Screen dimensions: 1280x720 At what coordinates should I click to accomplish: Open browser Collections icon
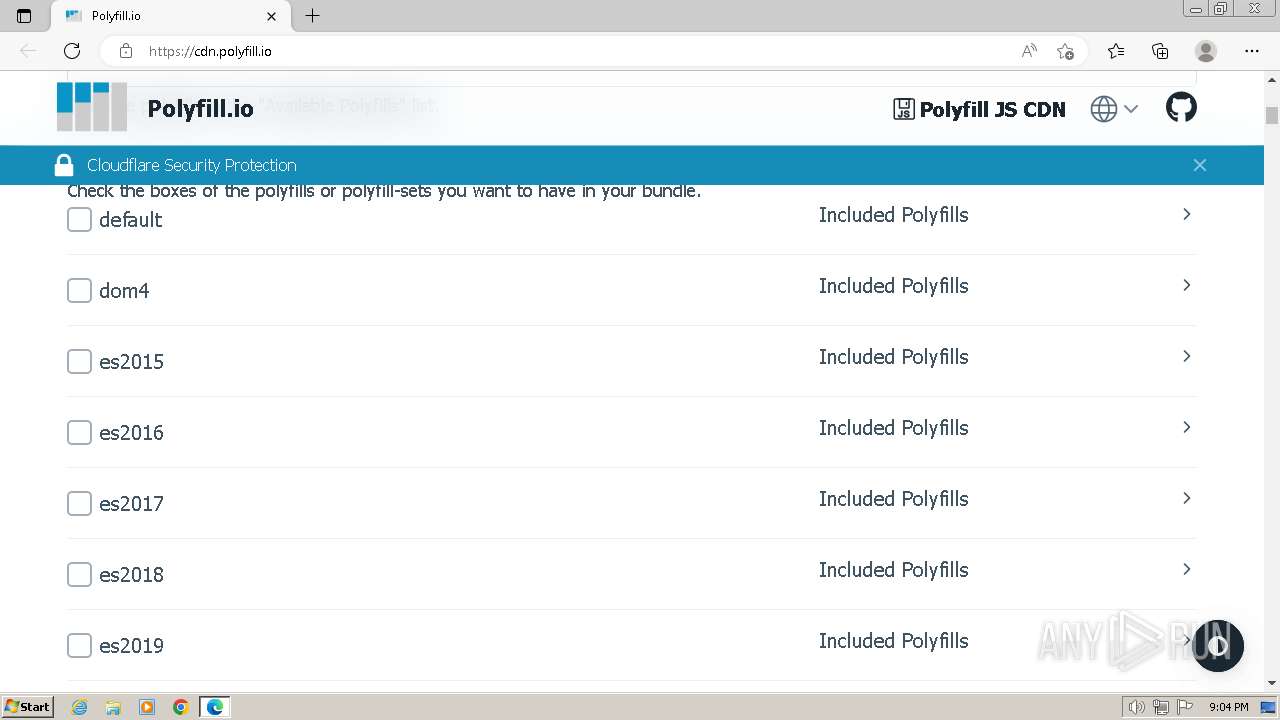coord(1160,51)
